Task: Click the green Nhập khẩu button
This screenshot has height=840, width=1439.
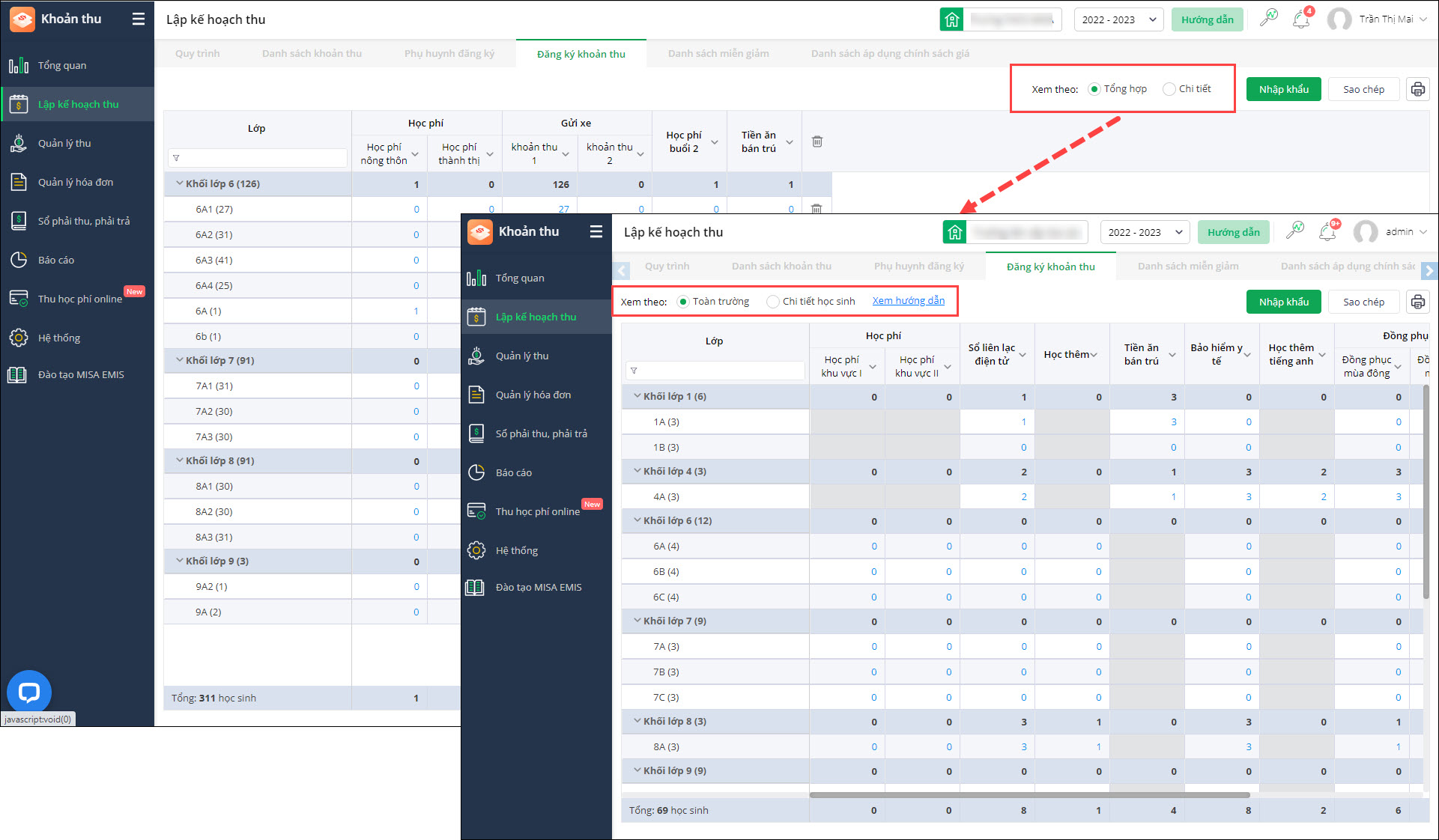Action: click(x=1283, y=89)
